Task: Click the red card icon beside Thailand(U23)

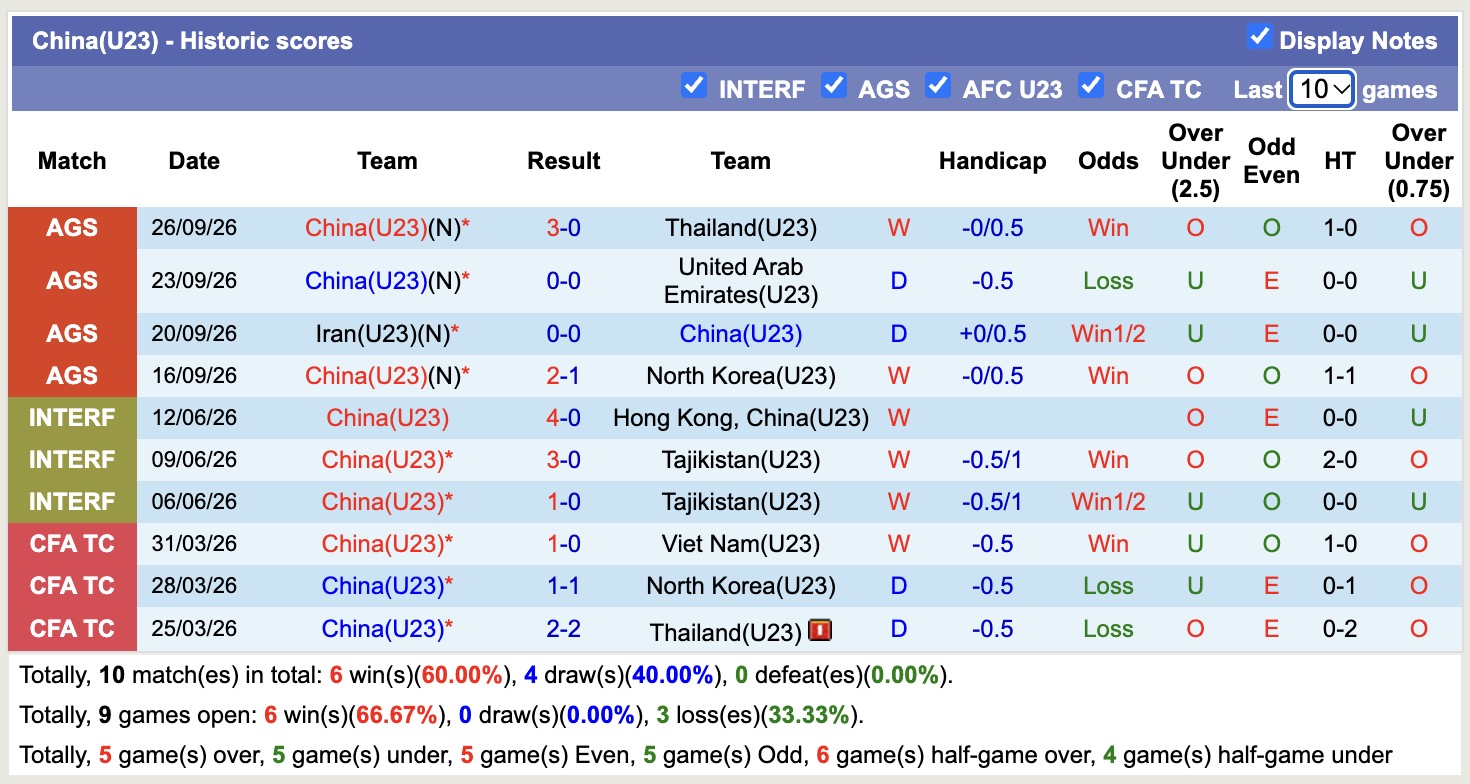Action: (821, 630)
